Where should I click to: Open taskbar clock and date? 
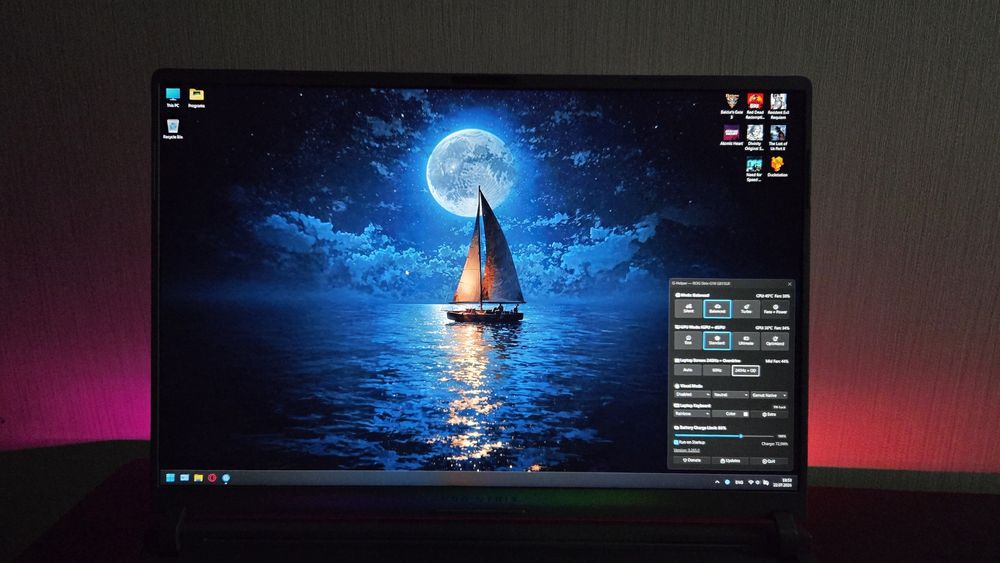point(783,483)
